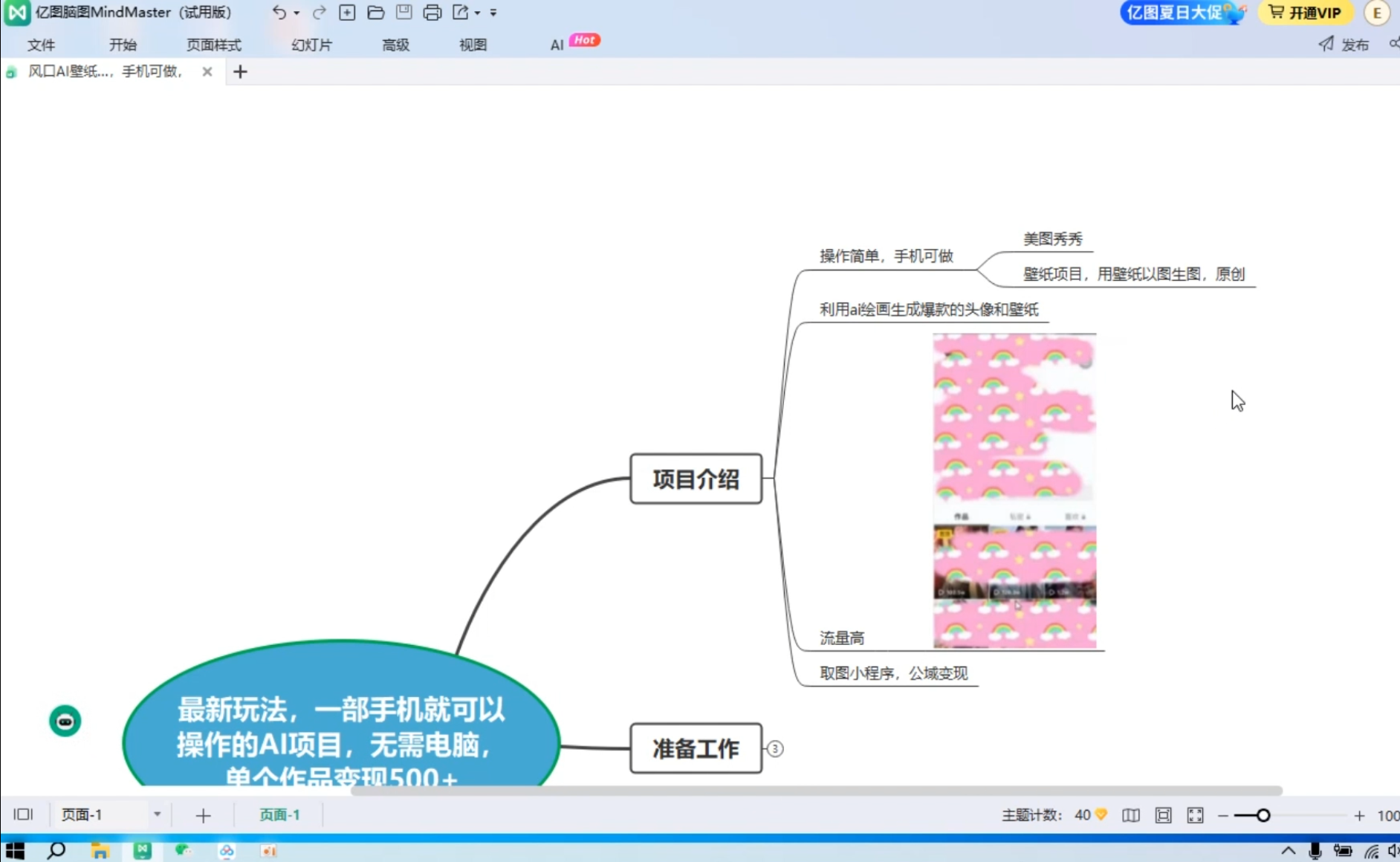The width and height of the screenshot is (1400, 862).
Task: Open the 页面样式 menu
Action: [x=213, y=45]
